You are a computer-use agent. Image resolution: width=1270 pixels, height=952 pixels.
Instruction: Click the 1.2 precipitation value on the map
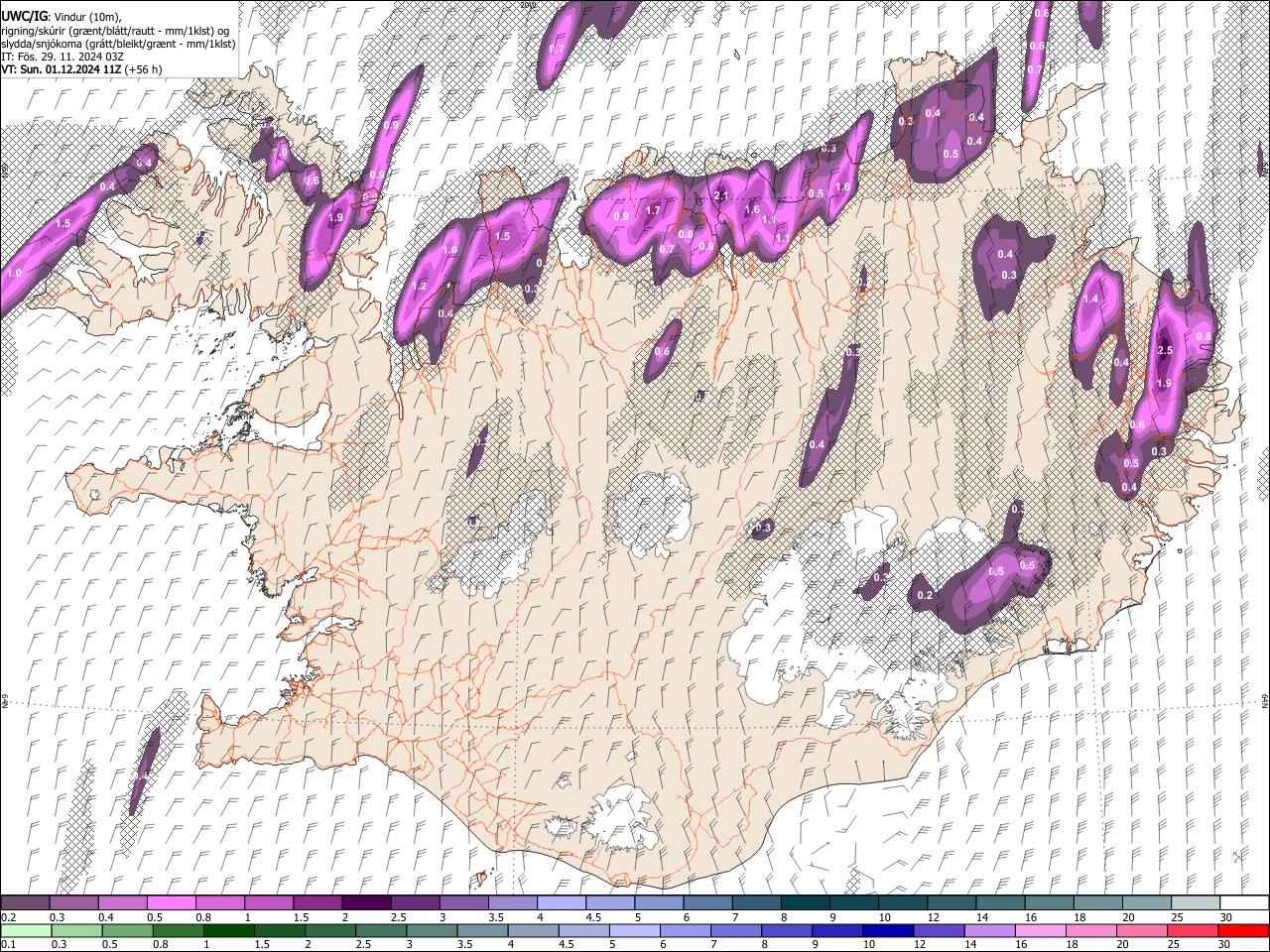pos(419,286)
